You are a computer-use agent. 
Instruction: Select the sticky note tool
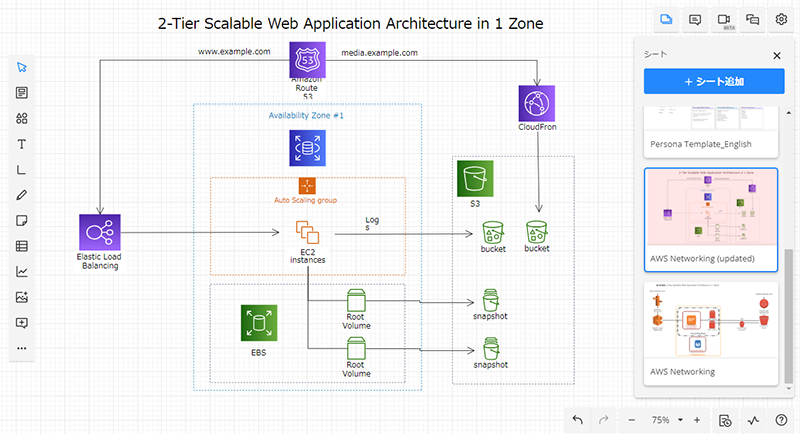(x=21, y=220)
